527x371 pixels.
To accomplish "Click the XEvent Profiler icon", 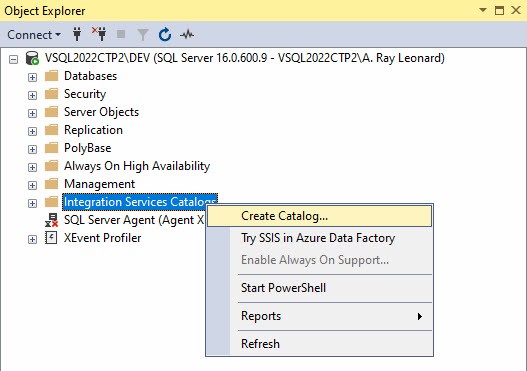I will point(51,238).
